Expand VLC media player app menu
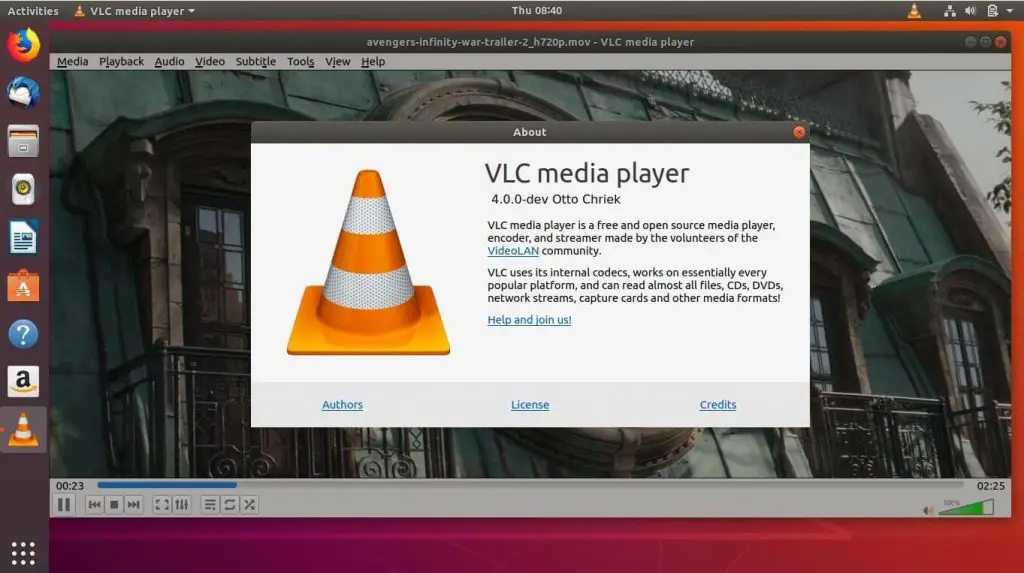 (x=135, y=10)
